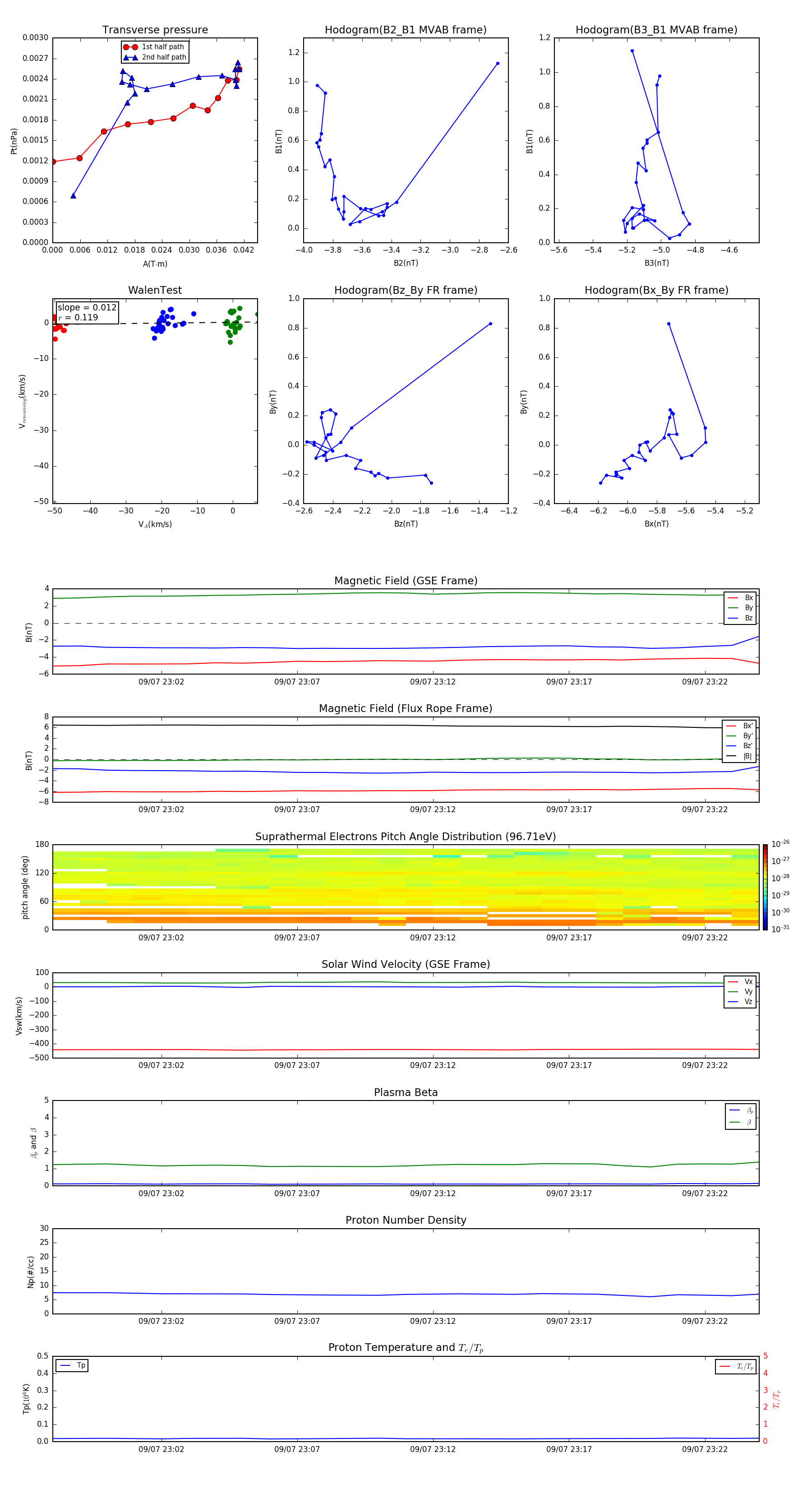This screenshot has width=812, height=1489.
Task: Click the 'B3(nT)' x-axis label
Action: (x=656, y=263)
